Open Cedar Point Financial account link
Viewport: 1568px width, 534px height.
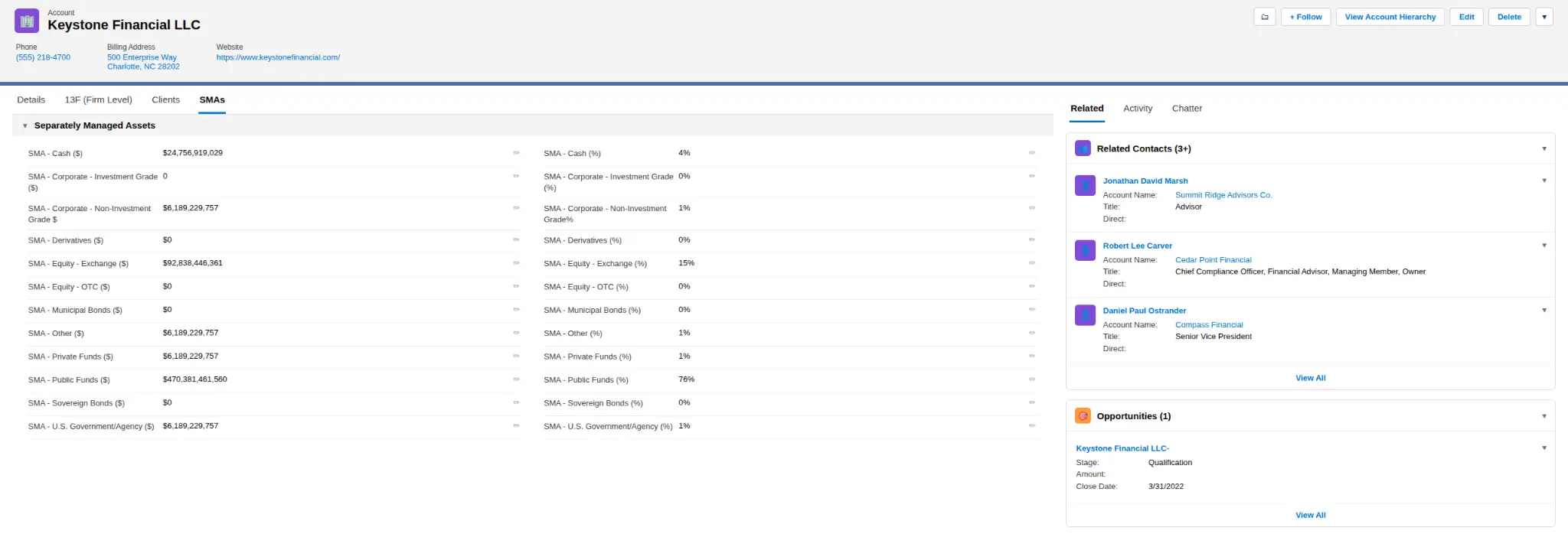click(x=1214, y=260)
